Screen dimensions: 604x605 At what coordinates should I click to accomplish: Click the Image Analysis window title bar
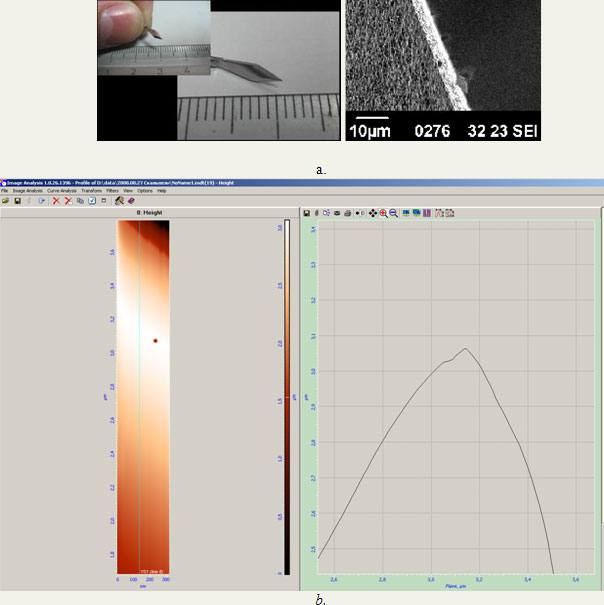click(302, 183)
